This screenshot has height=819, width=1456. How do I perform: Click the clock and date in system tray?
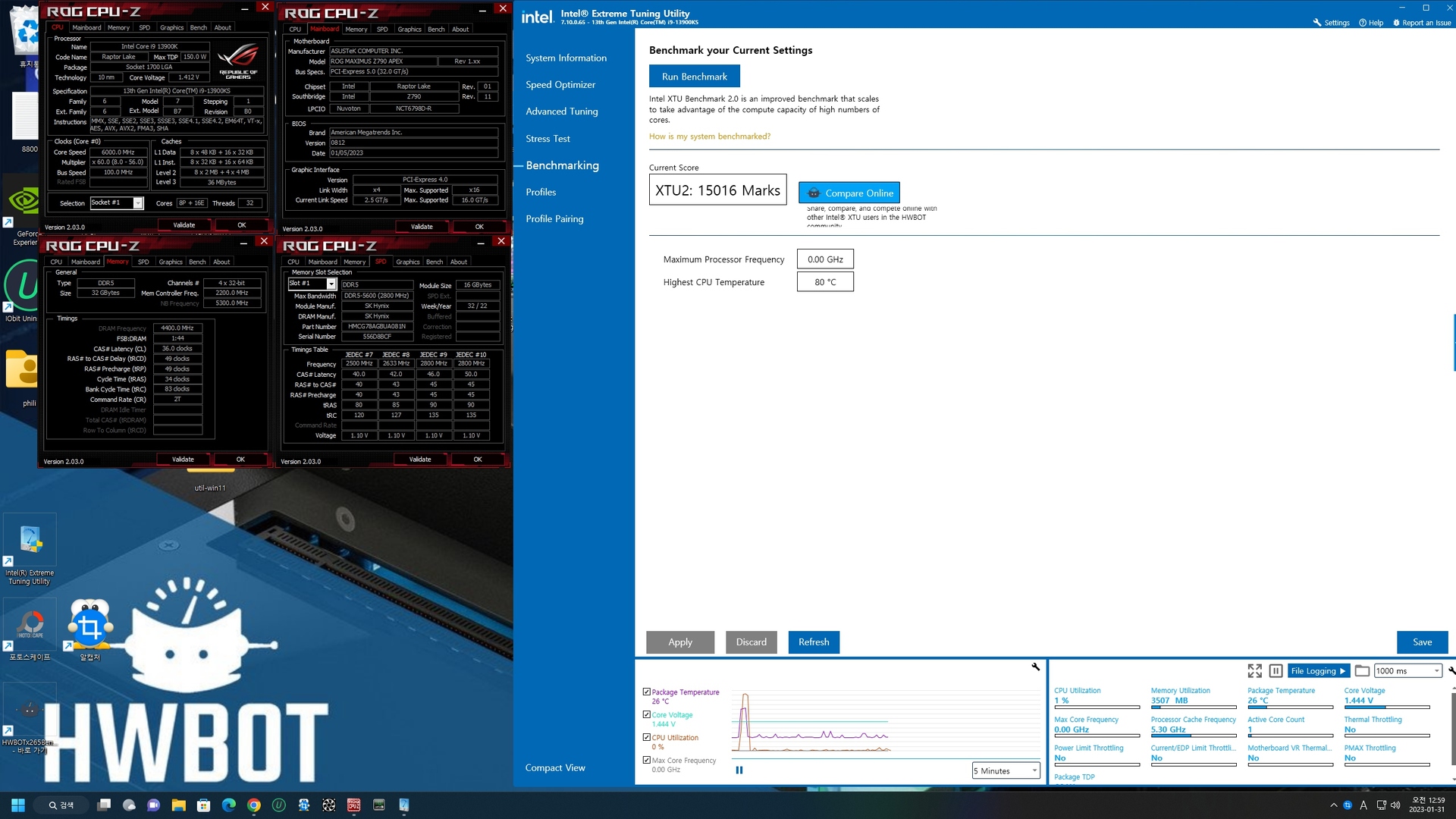(1427, 805)
